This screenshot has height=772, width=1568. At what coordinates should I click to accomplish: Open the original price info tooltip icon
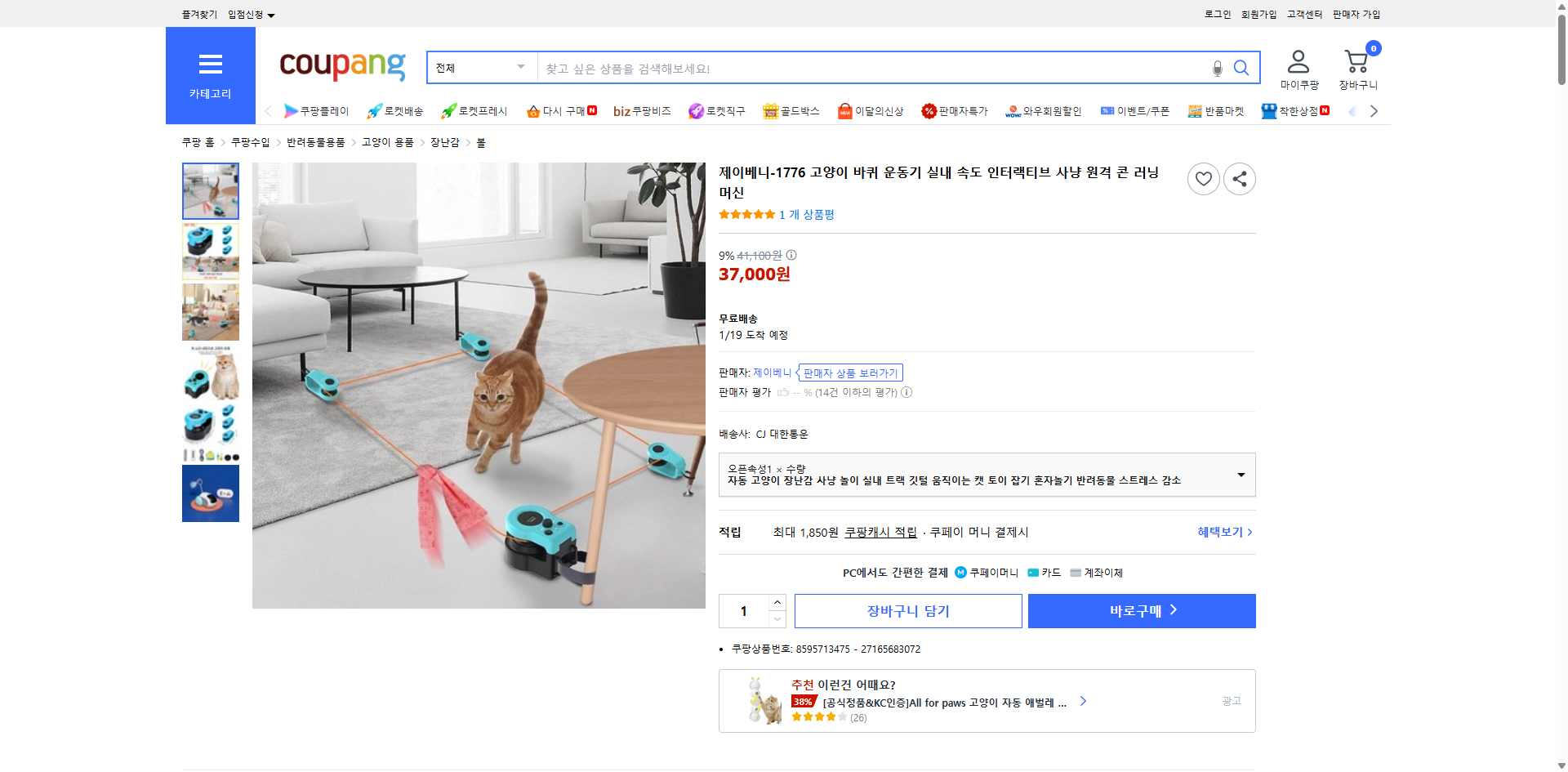[x=791, y=255]
